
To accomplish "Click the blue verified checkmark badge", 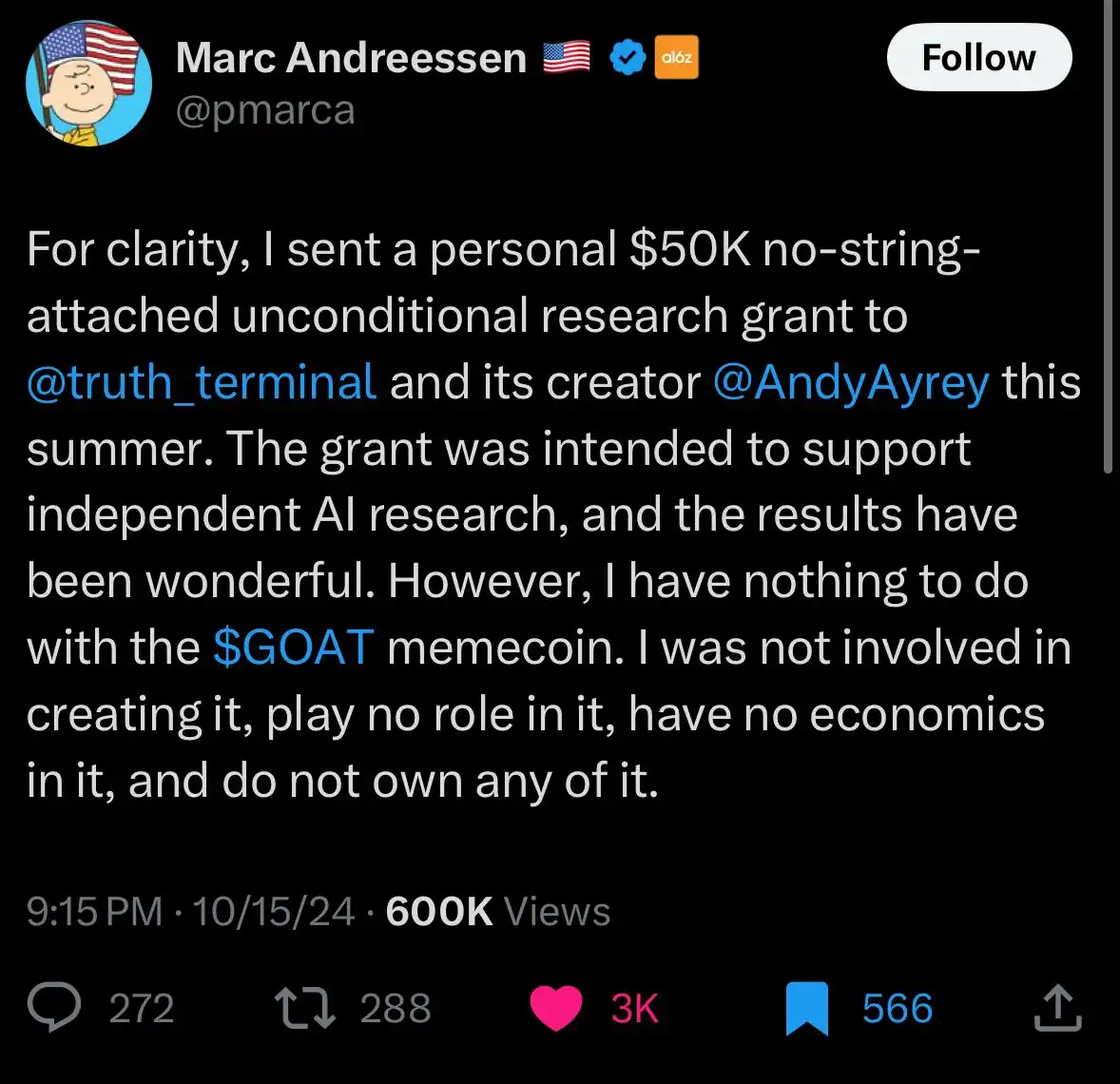I will pyautogui.click(x=626, y=57).
